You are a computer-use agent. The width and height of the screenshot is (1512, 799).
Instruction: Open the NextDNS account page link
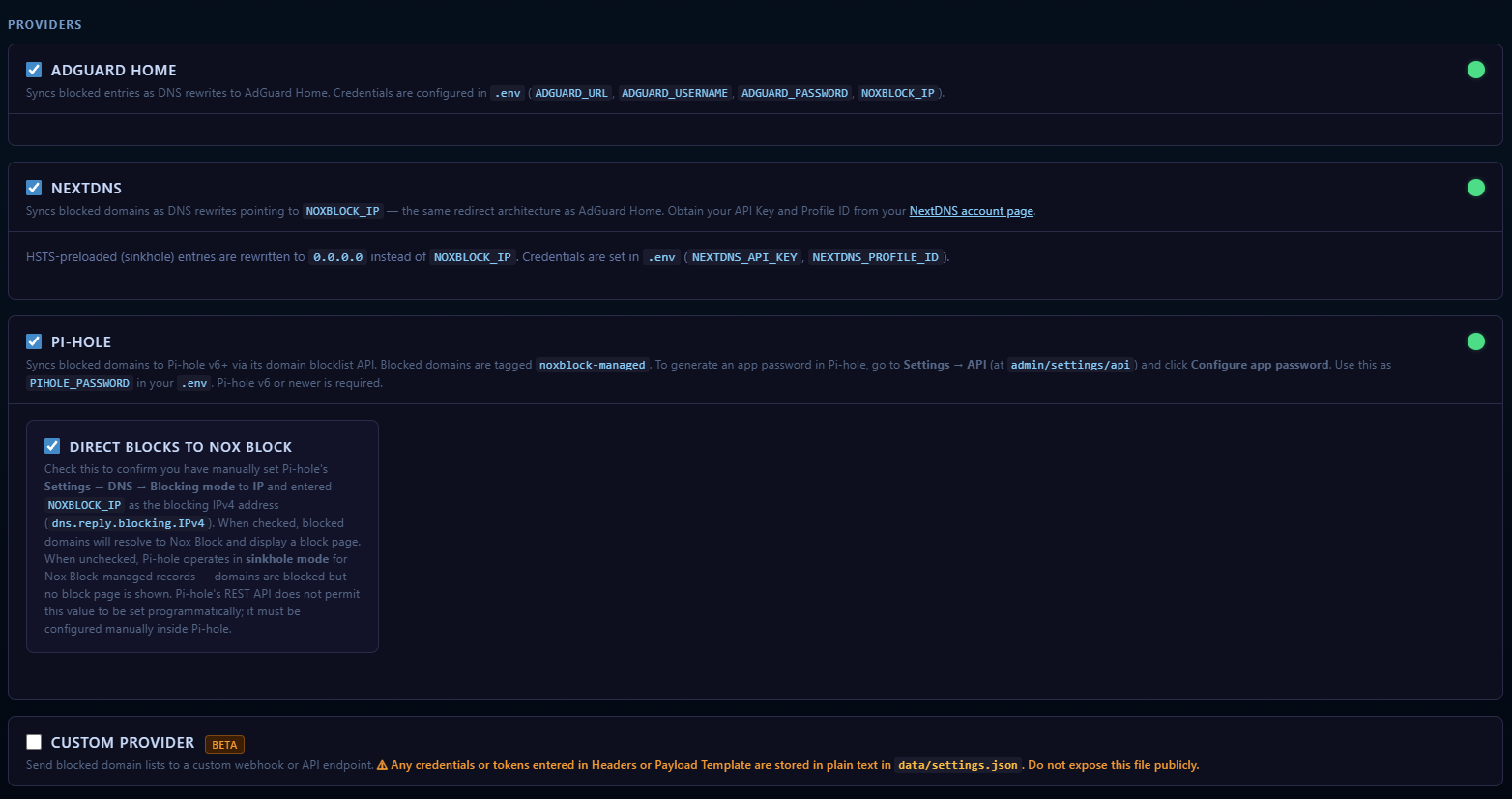coord(972,211)
